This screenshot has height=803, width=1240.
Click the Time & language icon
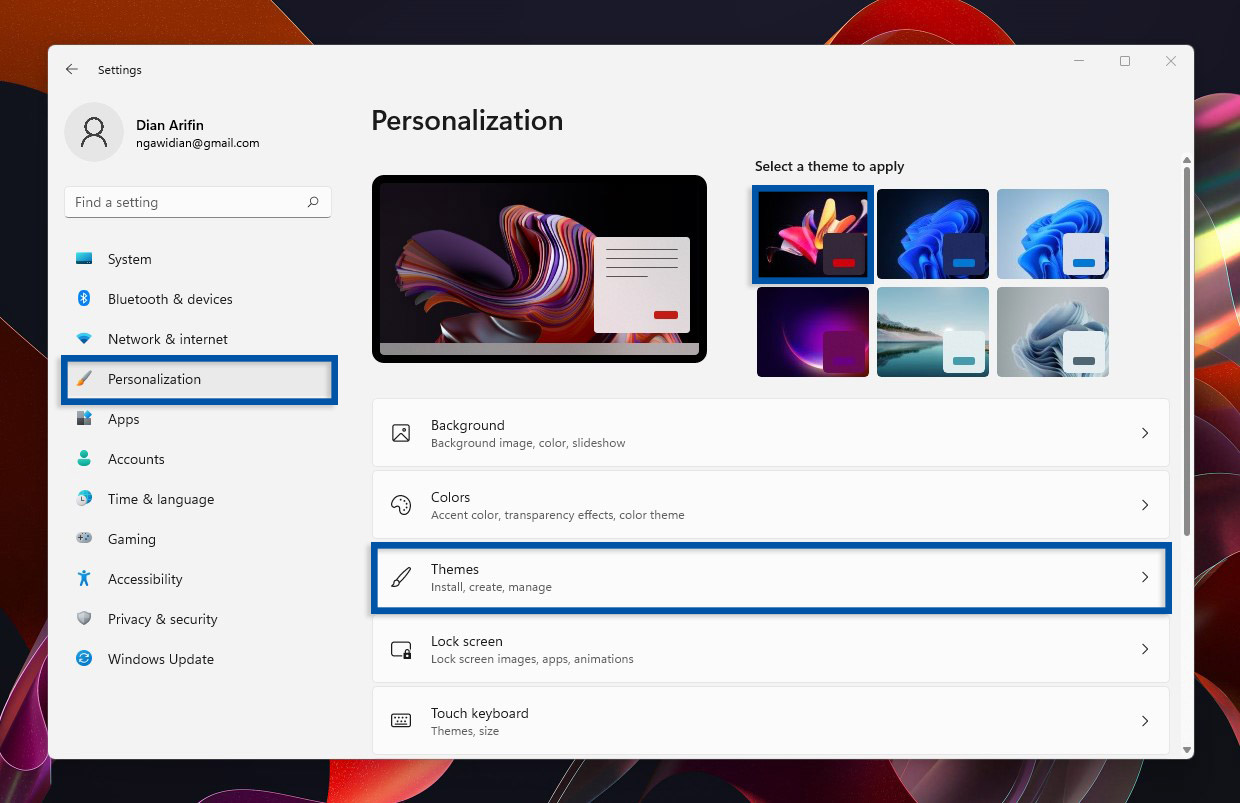(x=84, y=499)
